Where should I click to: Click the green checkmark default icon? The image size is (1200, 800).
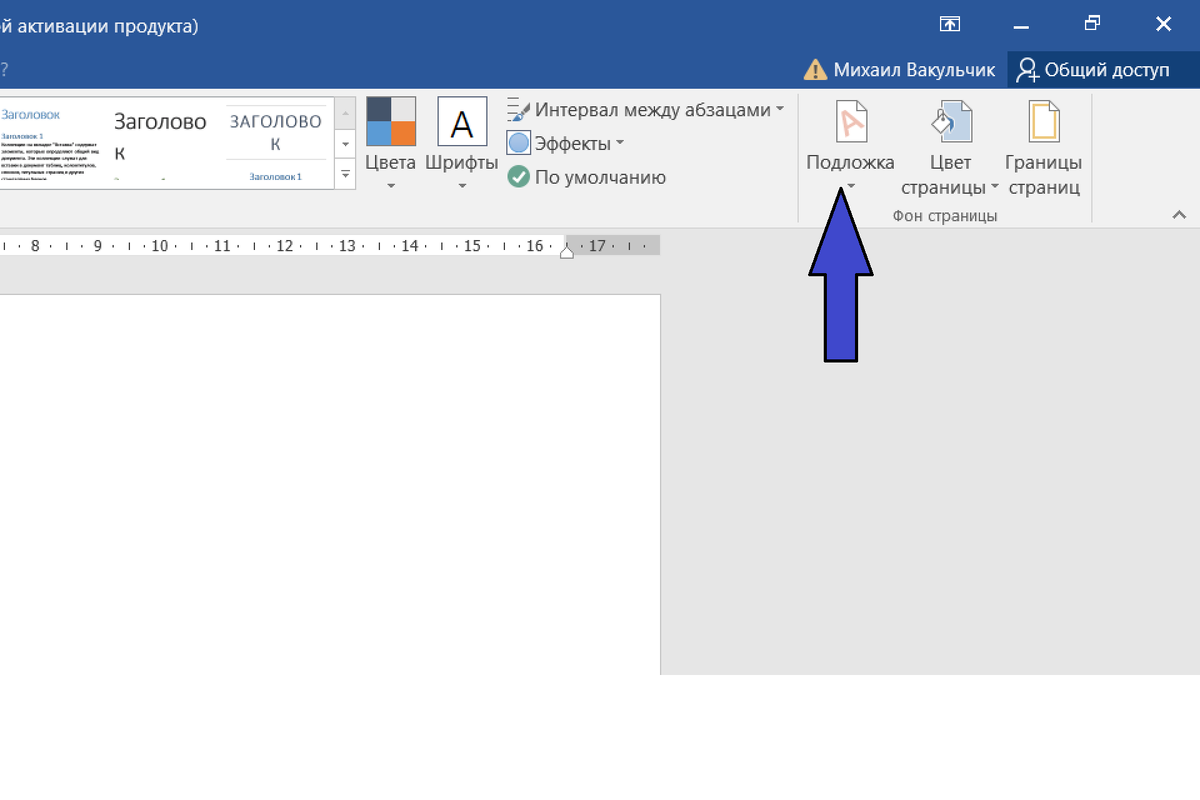[518, 177]
